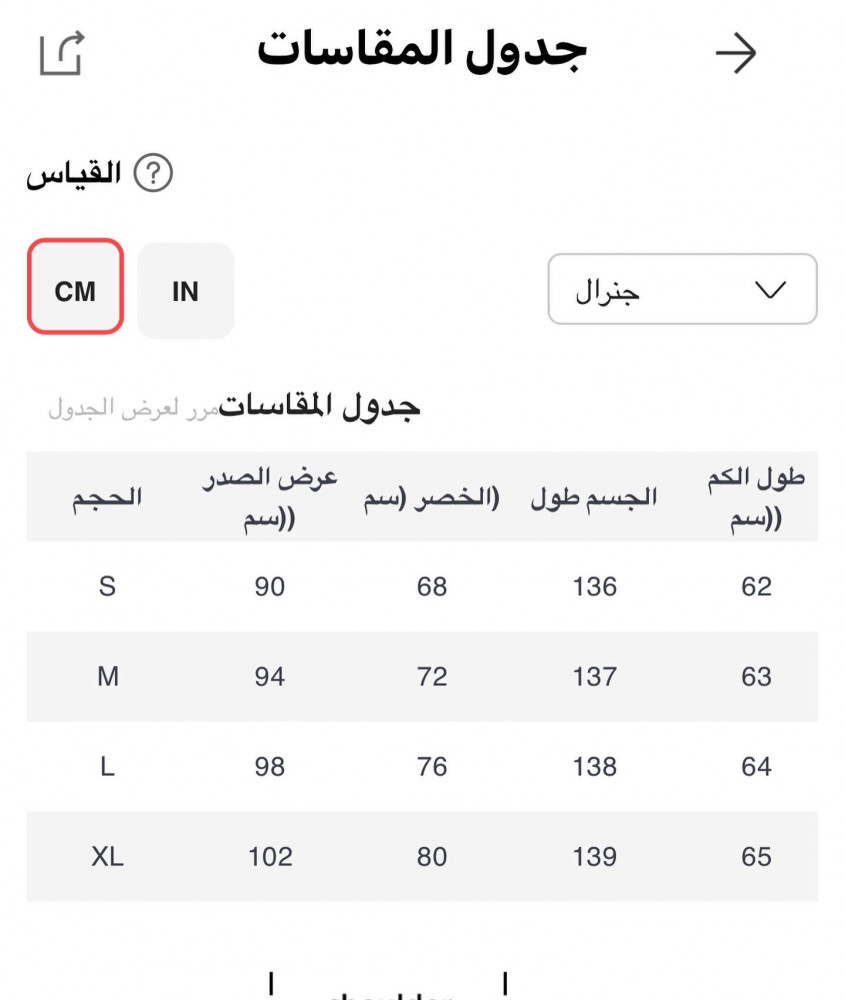Tap the back arrow icon

point(736,54)
